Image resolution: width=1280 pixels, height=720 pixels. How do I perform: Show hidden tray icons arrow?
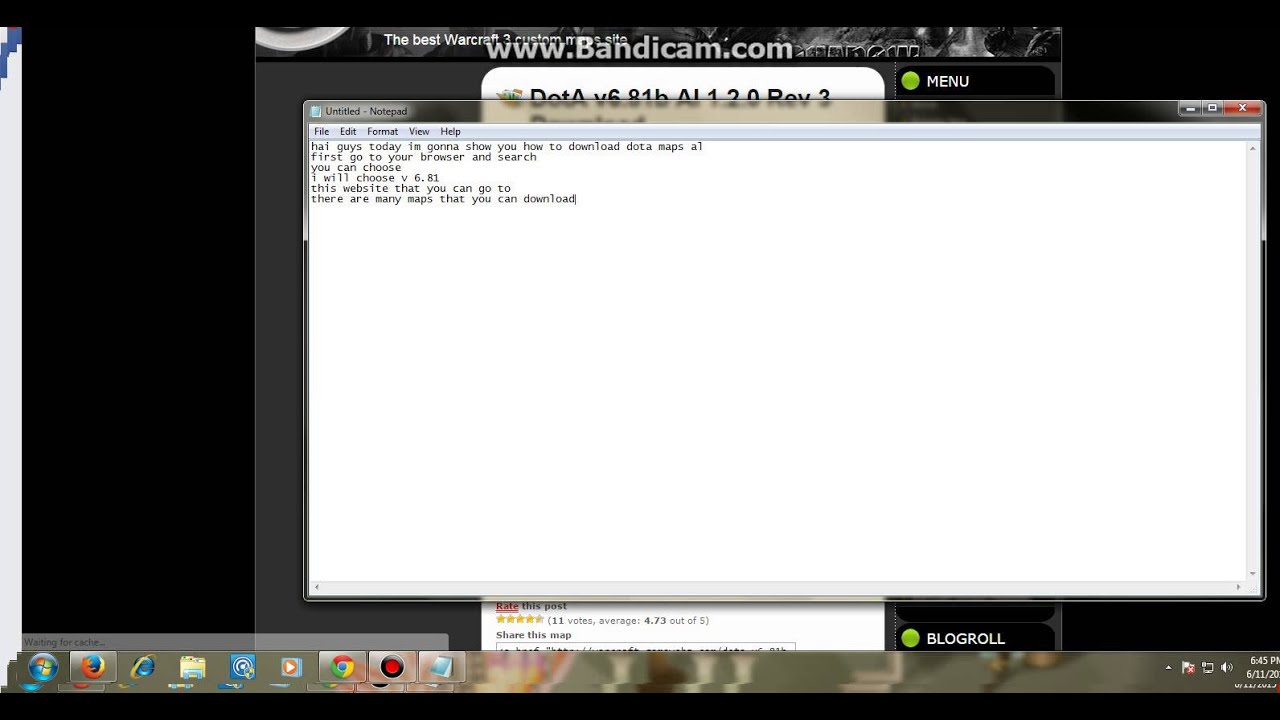[1168, 667]
